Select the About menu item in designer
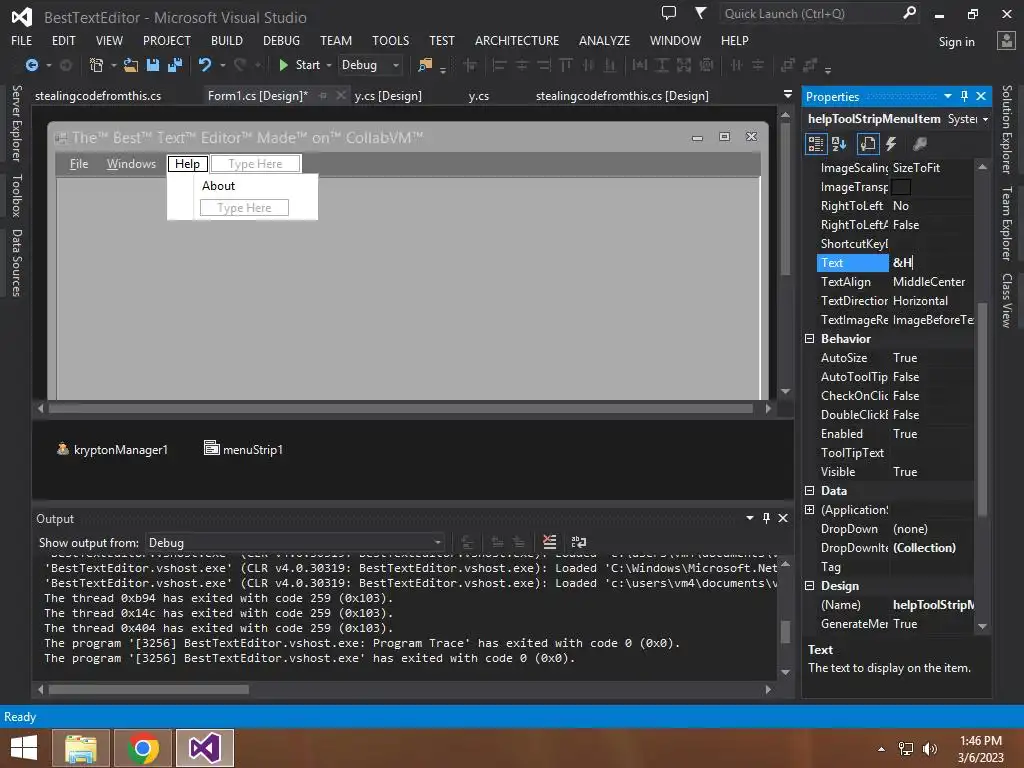The height and width of the screenshot is (768, 1024). coord(218,185)
